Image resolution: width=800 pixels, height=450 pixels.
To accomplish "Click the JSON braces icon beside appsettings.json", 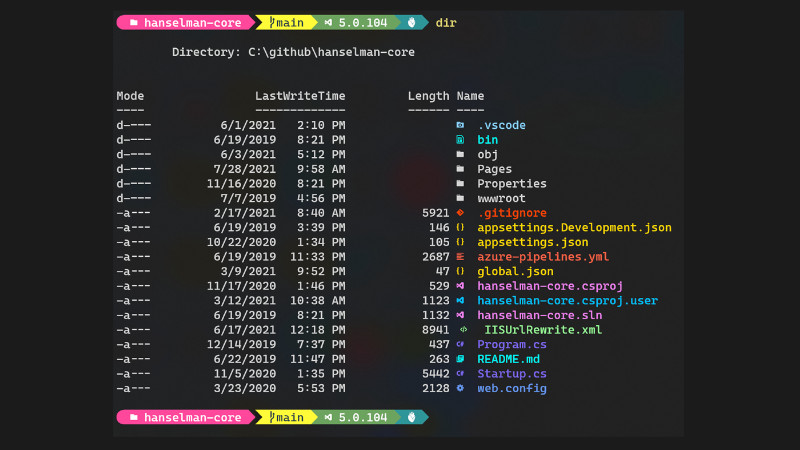I will (460, 242).
